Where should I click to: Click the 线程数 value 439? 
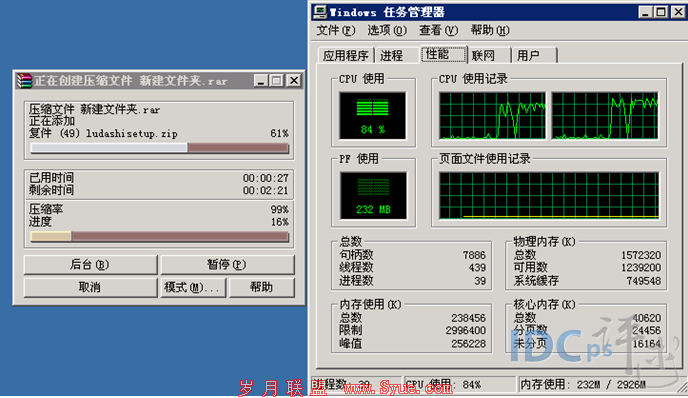477,268
